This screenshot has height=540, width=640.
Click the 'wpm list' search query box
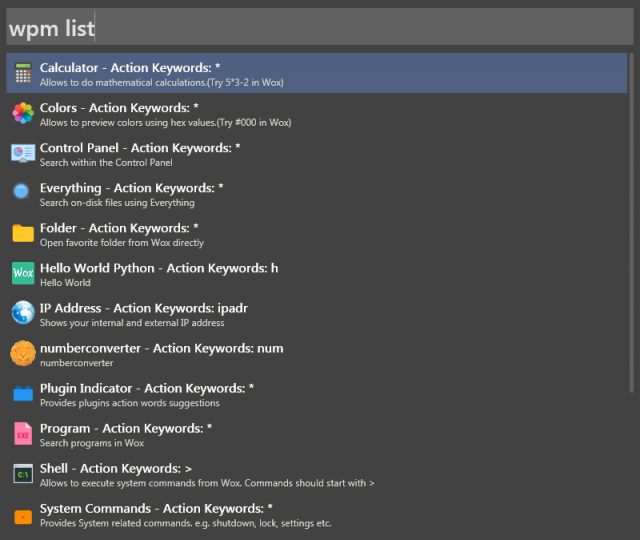tap(320, 28)
